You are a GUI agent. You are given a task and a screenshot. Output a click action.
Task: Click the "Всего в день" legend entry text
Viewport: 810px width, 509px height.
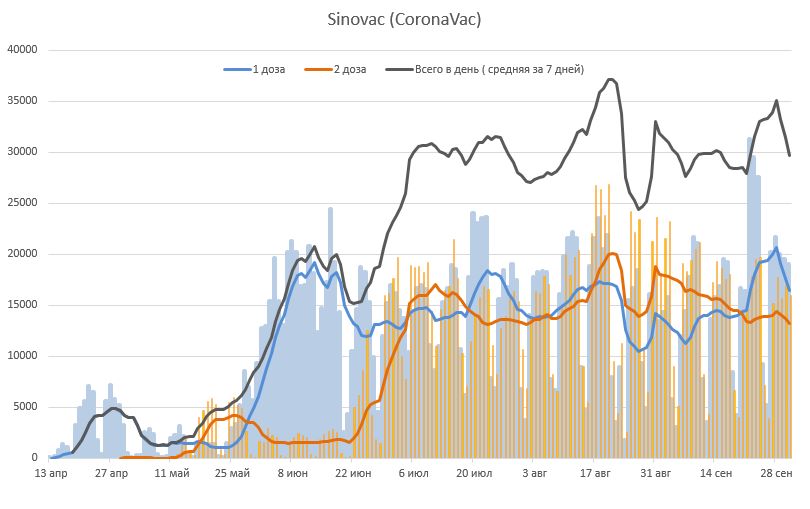click(499, 69)
